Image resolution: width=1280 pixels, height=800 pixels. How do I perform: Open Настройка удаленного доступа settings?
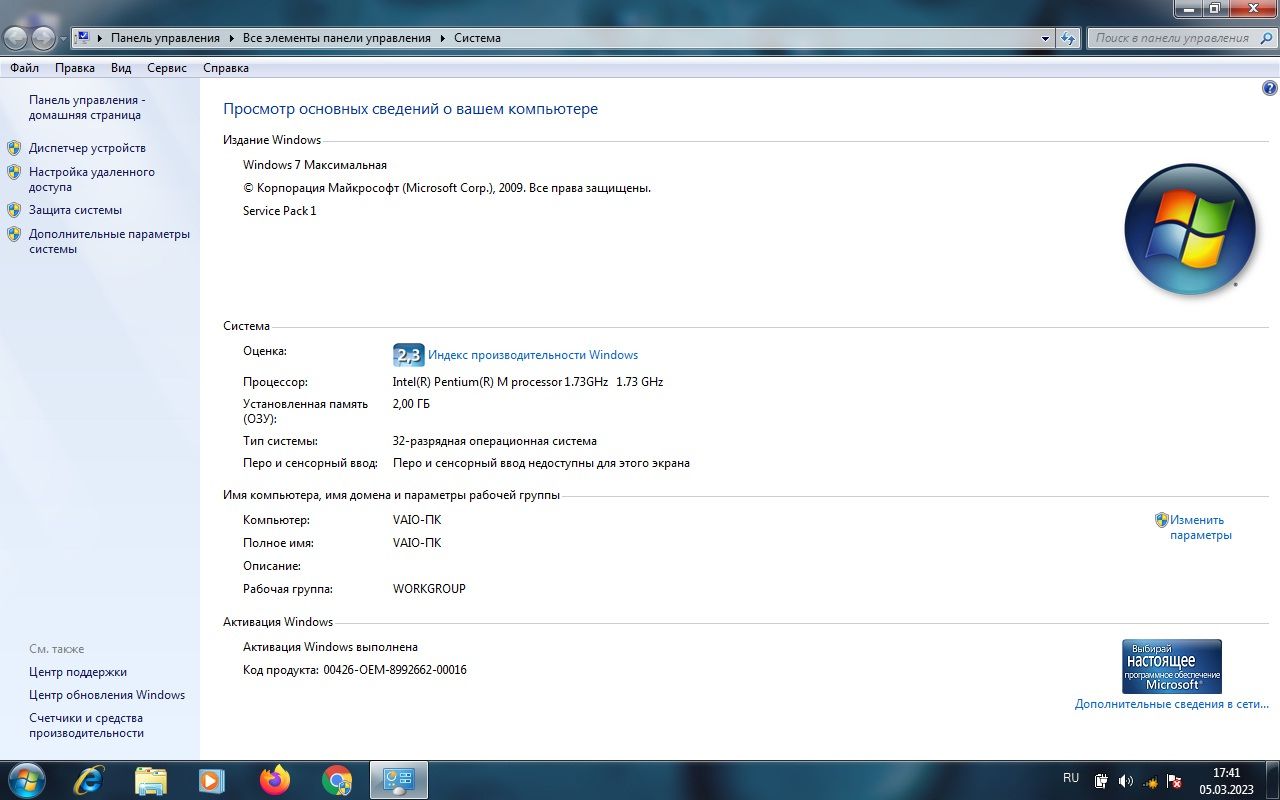point(92,179)
